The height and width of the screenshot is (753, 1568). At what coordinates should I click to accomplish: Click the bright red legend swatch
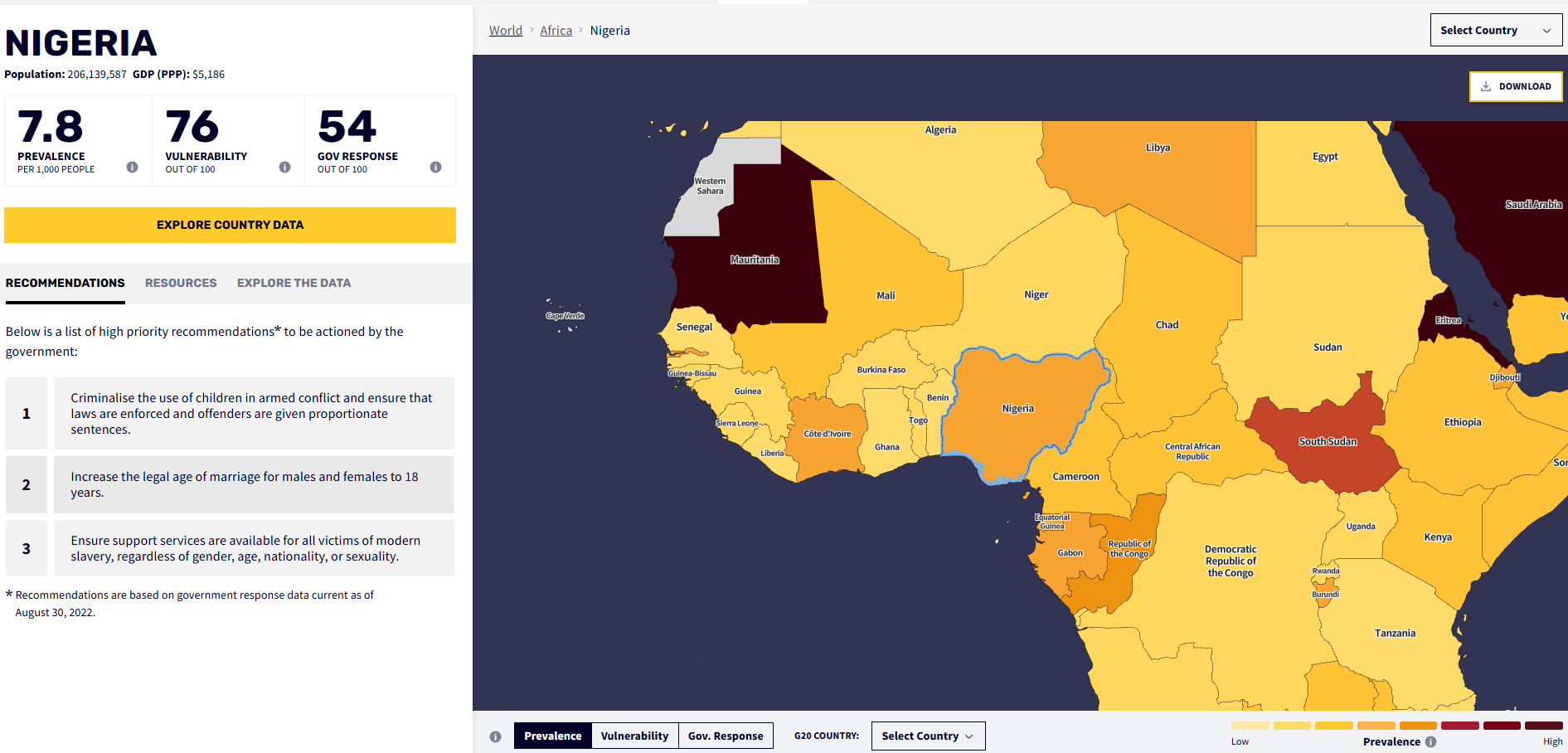[1459, 726]
